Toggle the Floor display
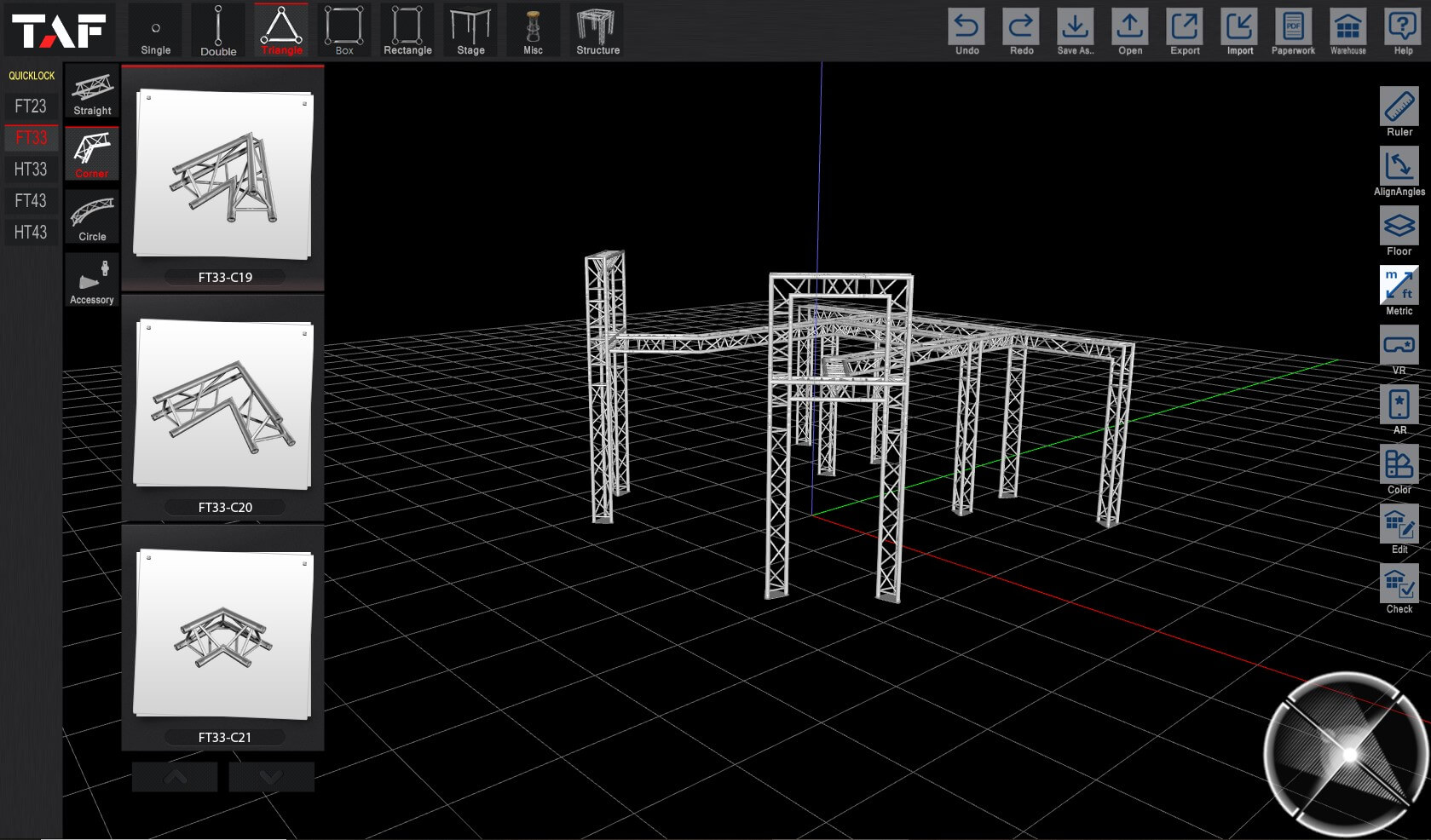 pyautogui.click(x=1399, y=231)
